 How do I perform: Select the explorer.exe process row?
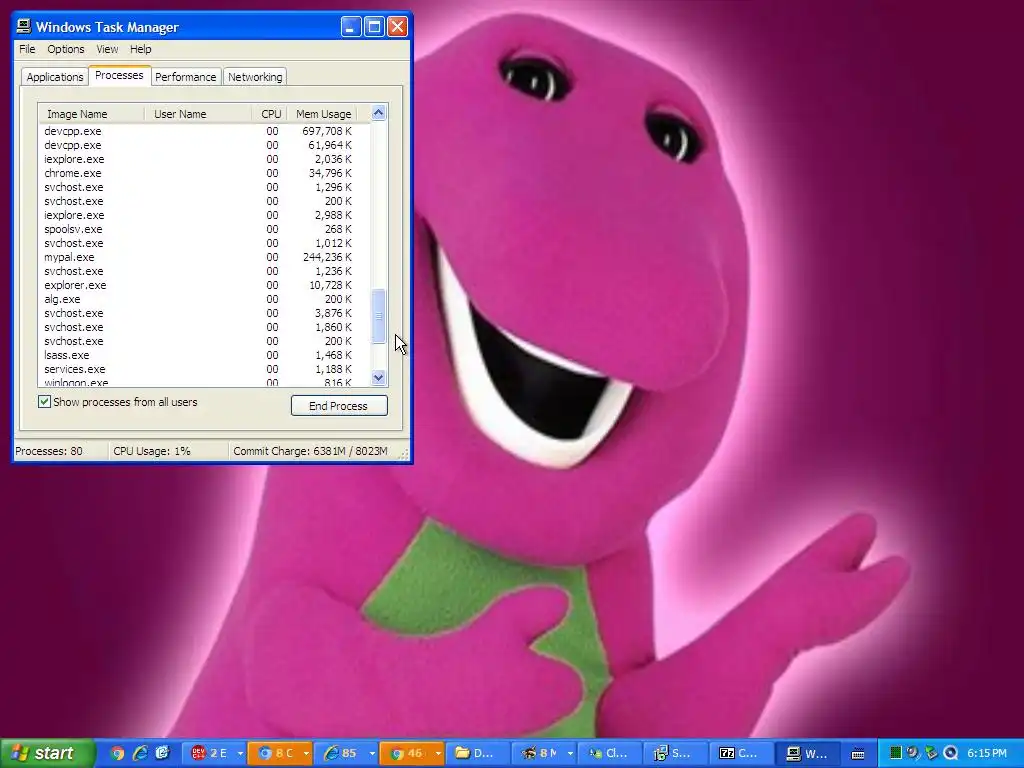click(x=204, y=285)
